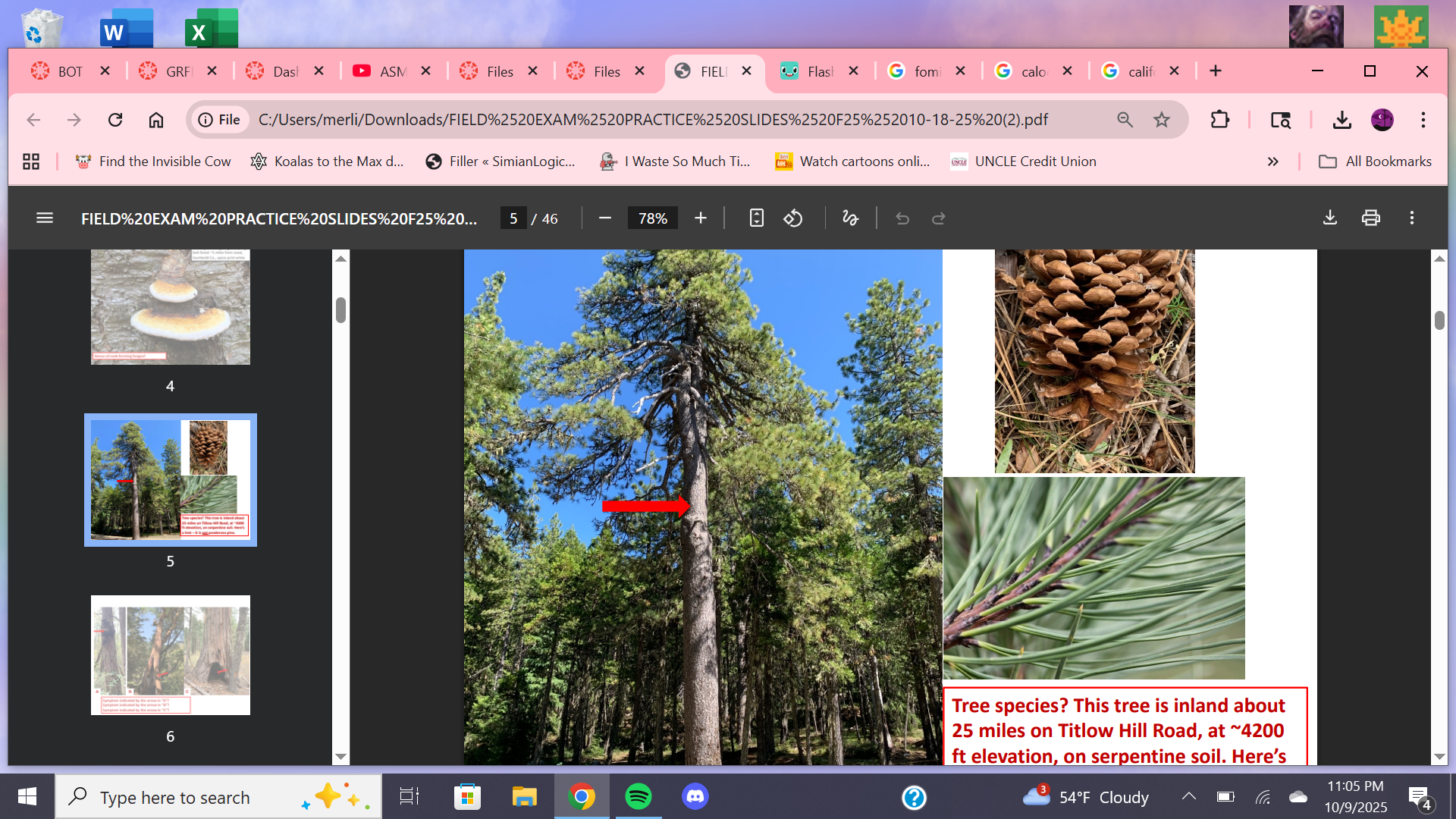Expand the hidden bookmarks chevron
This screenshot has width=1456, height=819.
(x=1272, y=162)
